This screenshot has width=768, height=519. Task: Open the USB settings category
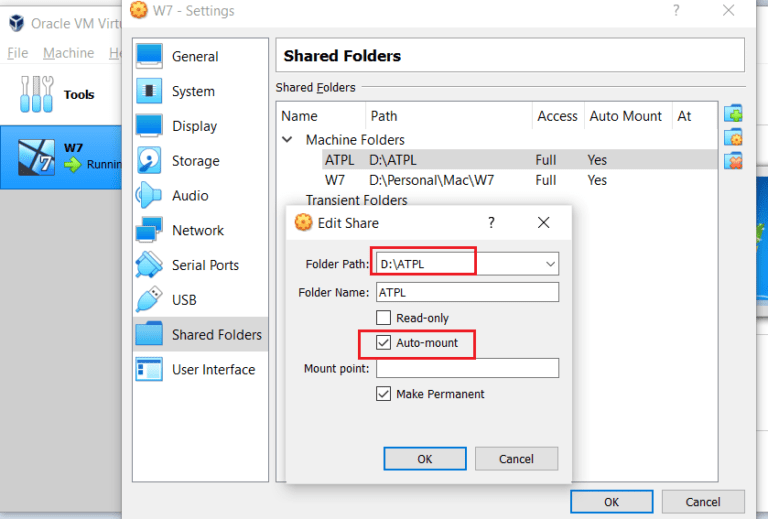[x=201, y=300]
